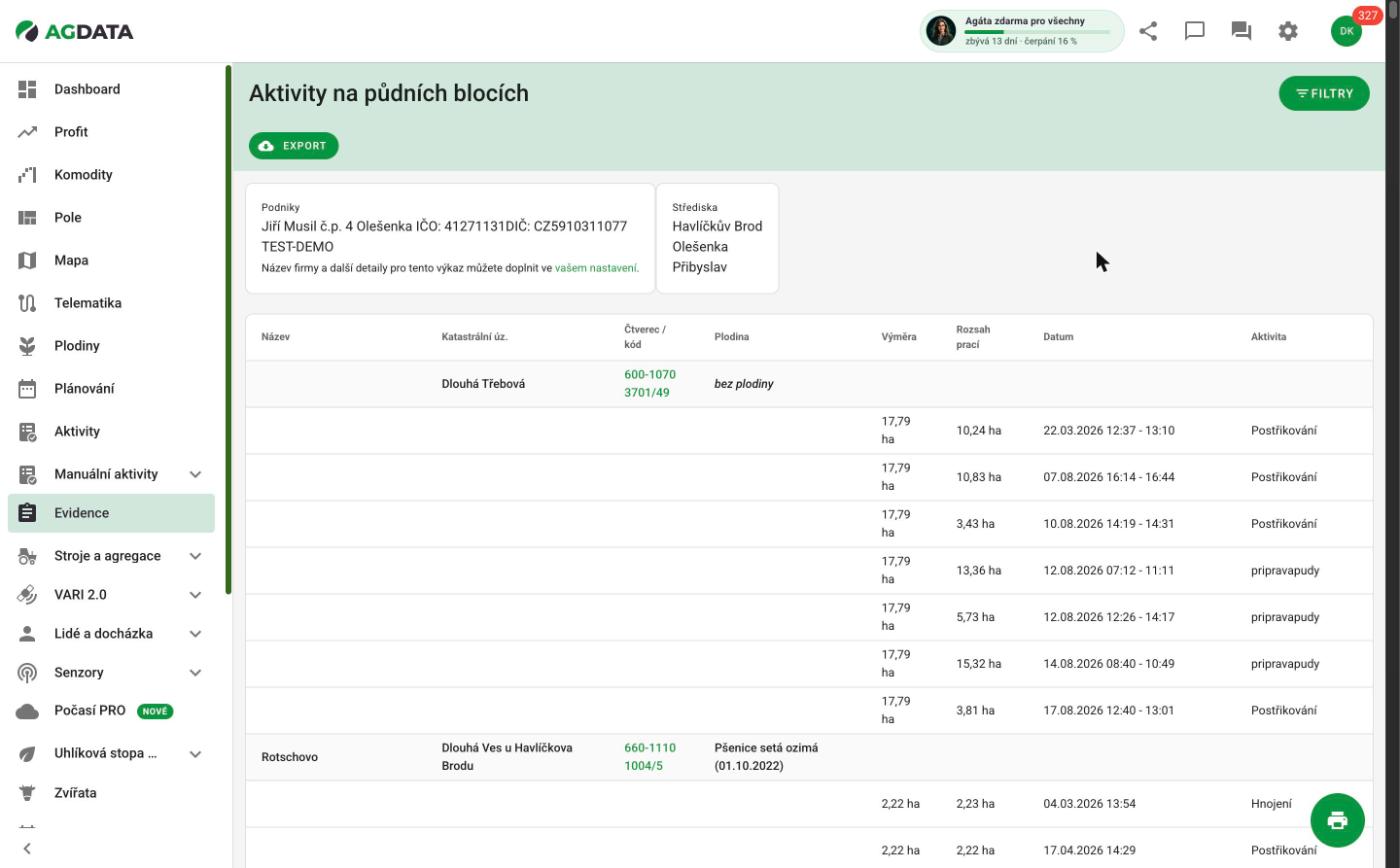Click the 'Dlouhá Třebová' cadastral cell
This screenshot has width=1400, height=868.
click(483, 384)
